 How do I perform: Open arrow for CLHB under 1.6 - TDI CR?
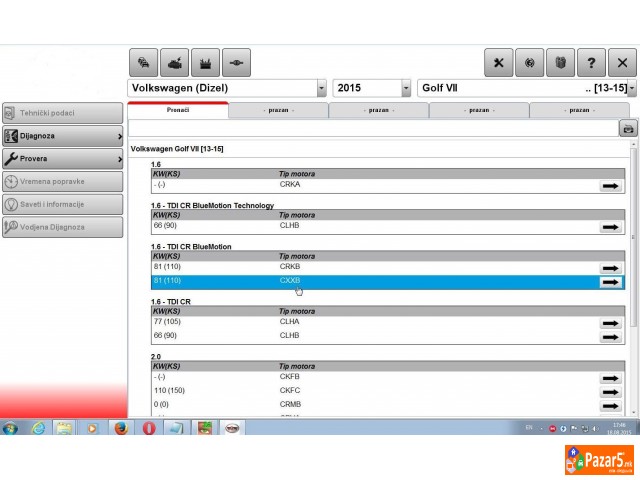(610, 337)
